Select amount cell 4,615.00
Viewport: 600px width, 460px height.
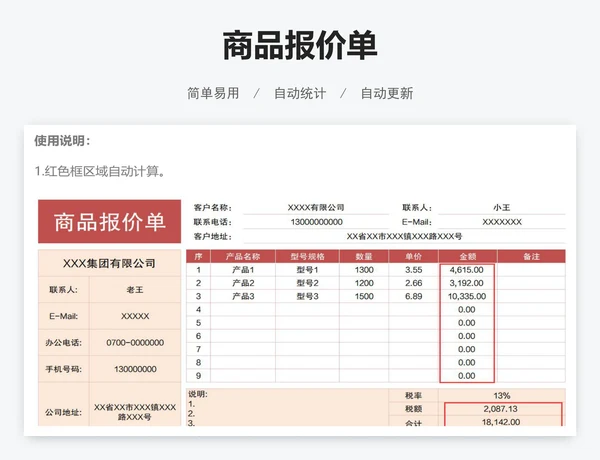467,270
